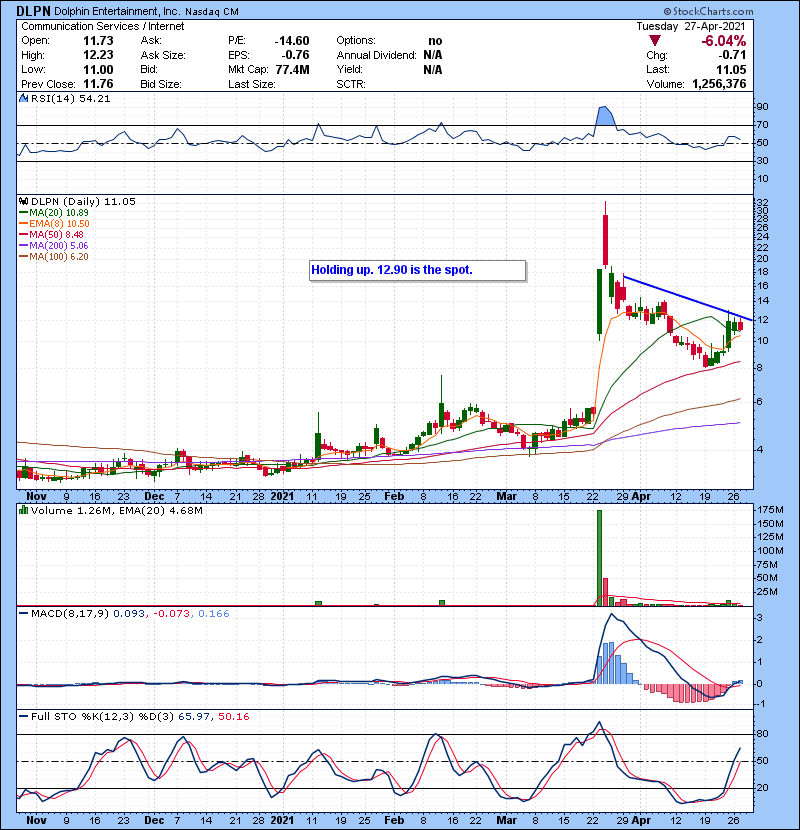Click the tallest green volume bar in March

pyautogui.click(x=599, y=557)
